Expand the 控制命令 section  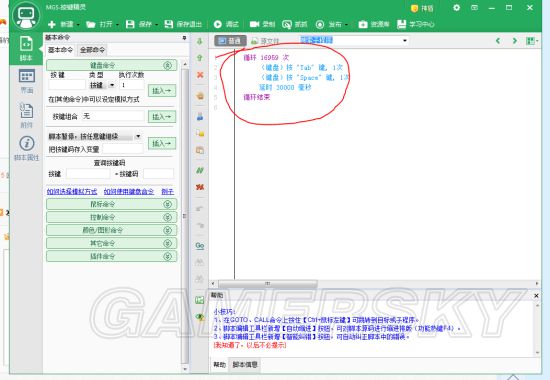pos(111,217)
